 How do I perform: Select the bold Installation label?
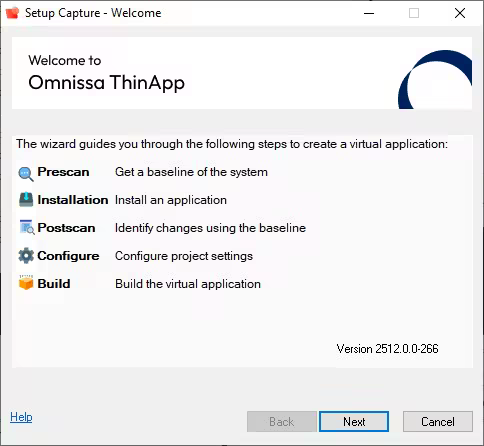tap(73, 200)
